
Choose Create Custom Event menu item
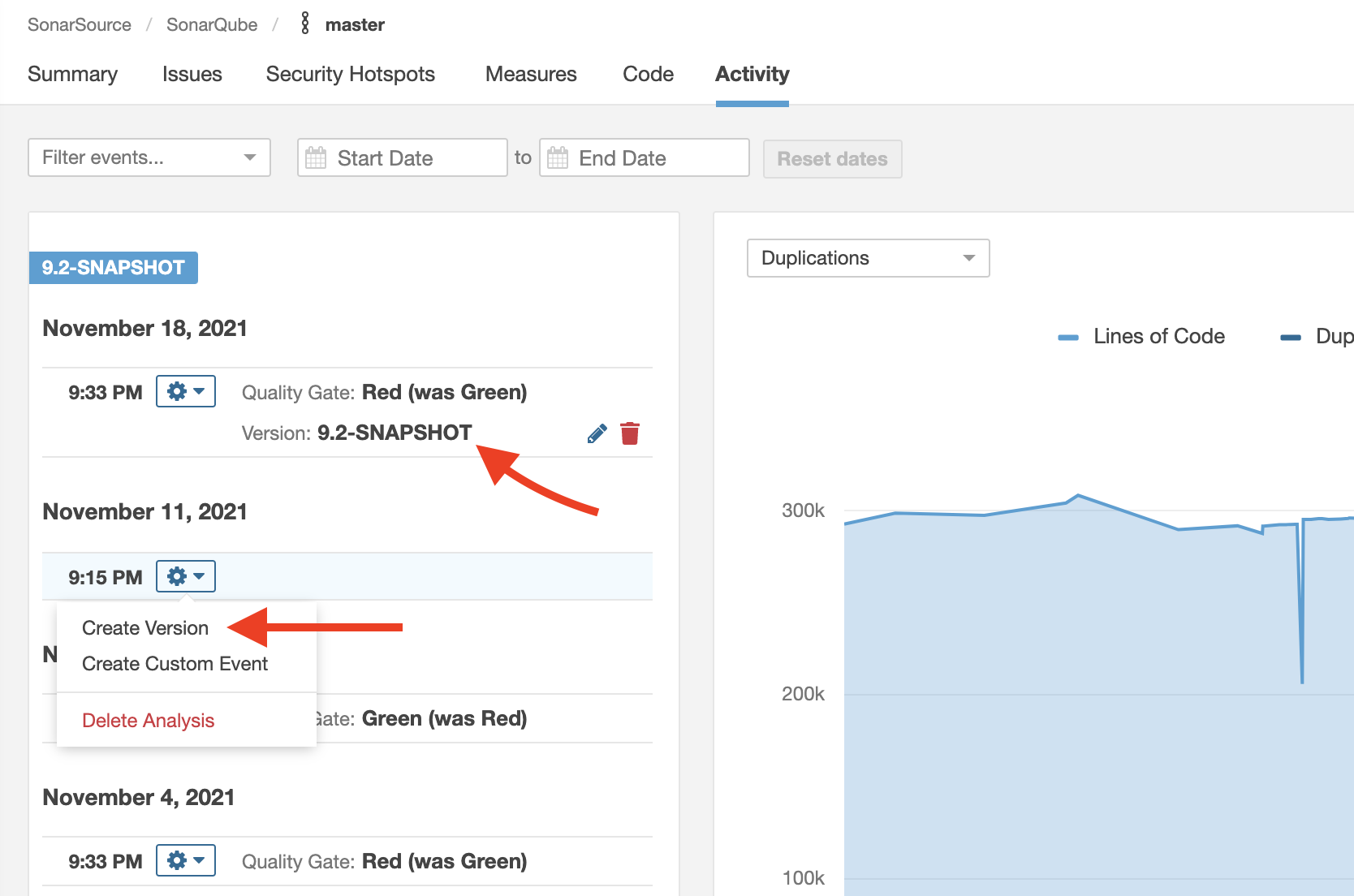(175, 664)
